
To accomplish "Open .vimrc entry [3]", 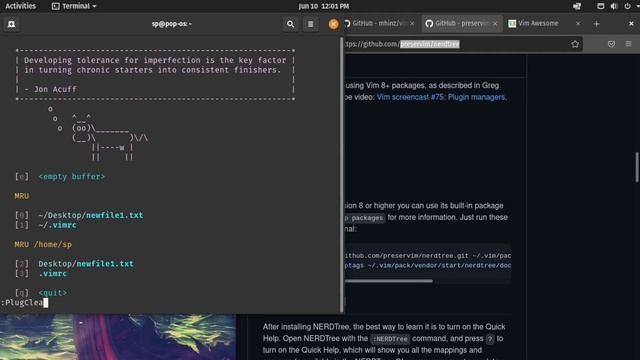I will click(52, 273).
